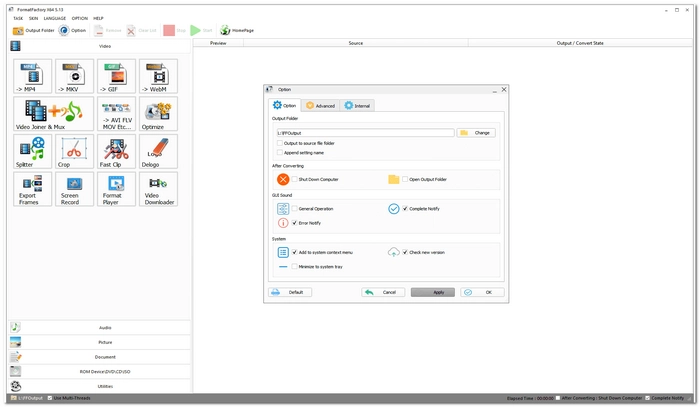The width and height of the screenshot is (700, 407).
Task: Click the Output / Convert State column header
Action: click(580, 43)
